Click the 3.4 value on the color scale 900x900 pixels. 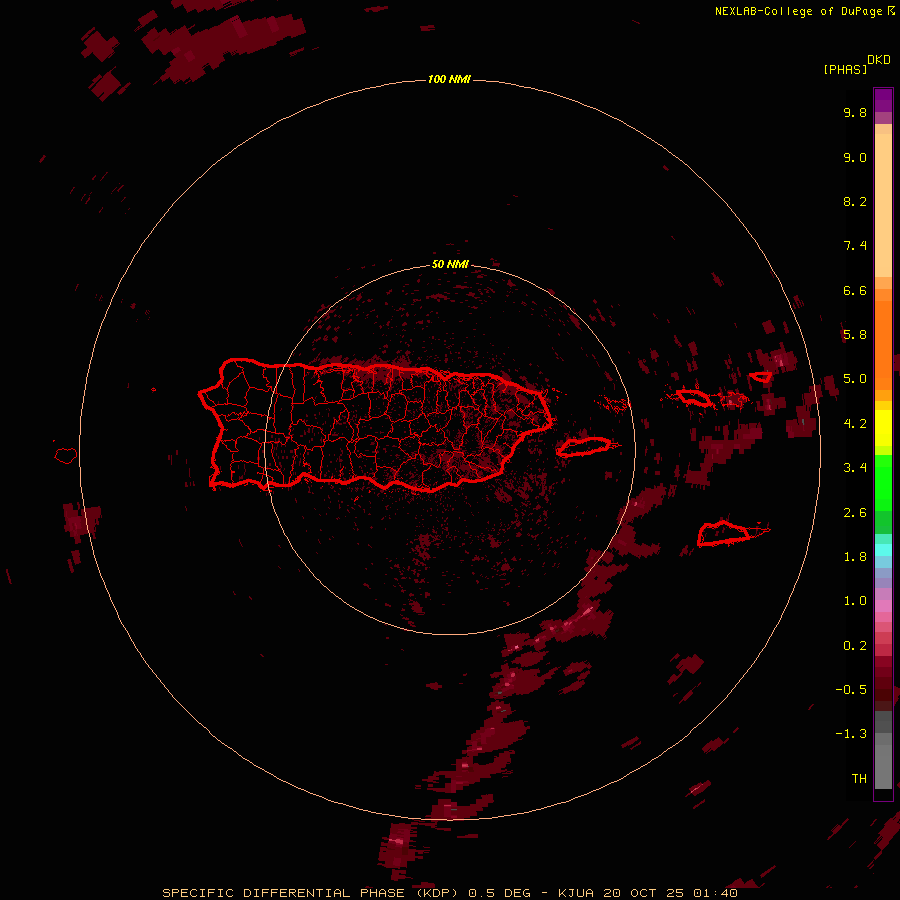coord(855,468)
